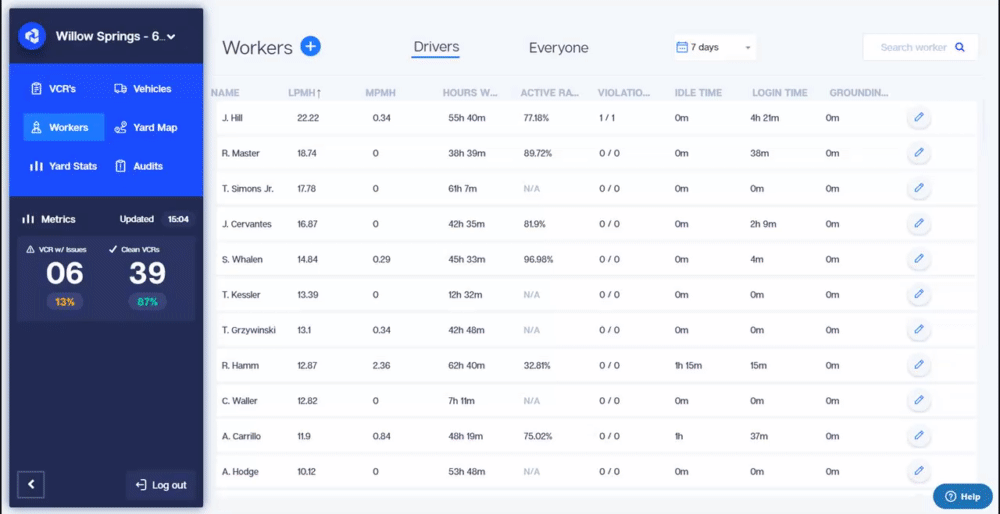Select the R. Master name cell
1000x514 pixels.
click(241, 154)
